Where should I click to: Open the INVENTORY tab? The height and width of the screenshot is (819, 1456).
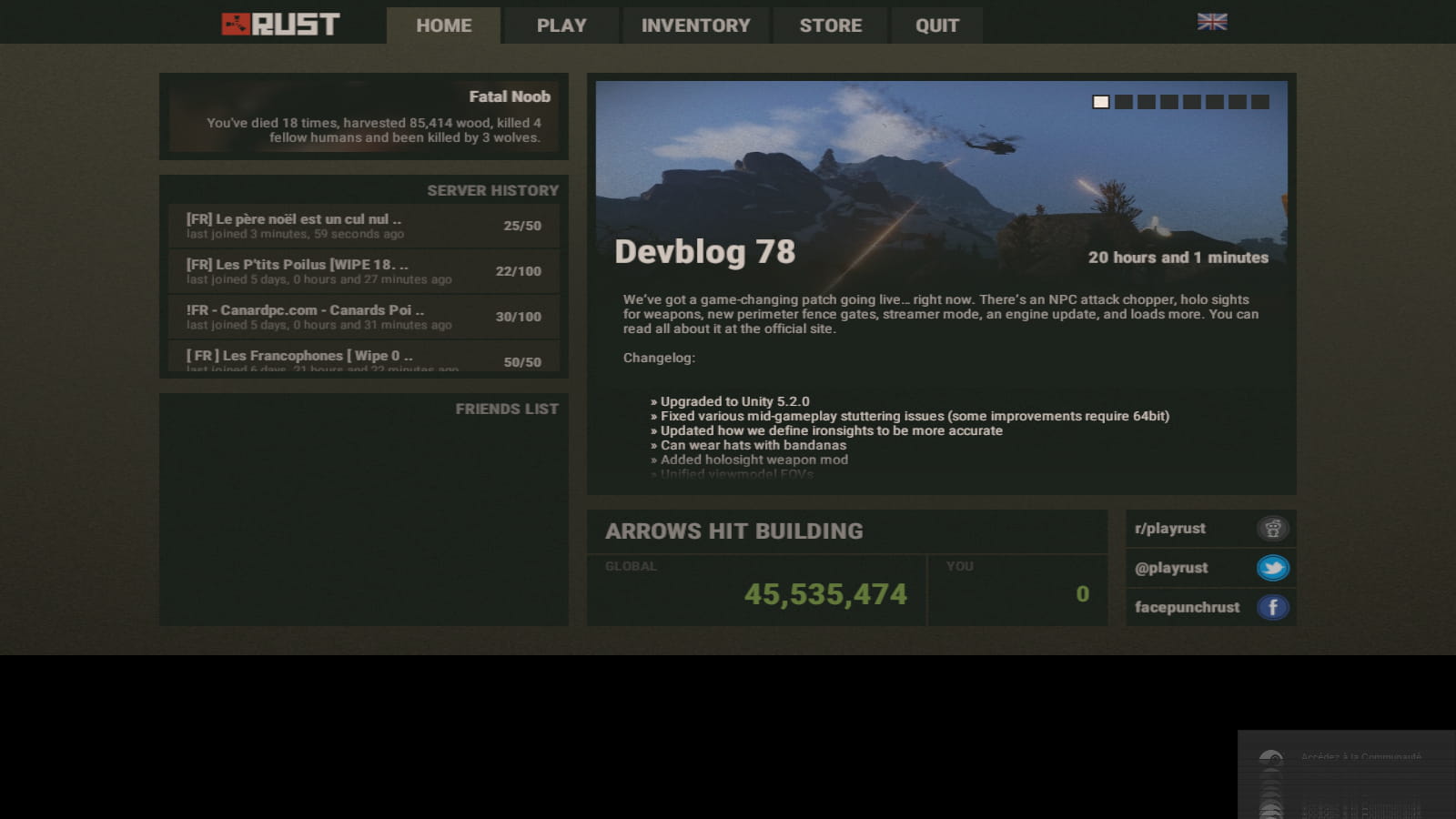point(695,25)
